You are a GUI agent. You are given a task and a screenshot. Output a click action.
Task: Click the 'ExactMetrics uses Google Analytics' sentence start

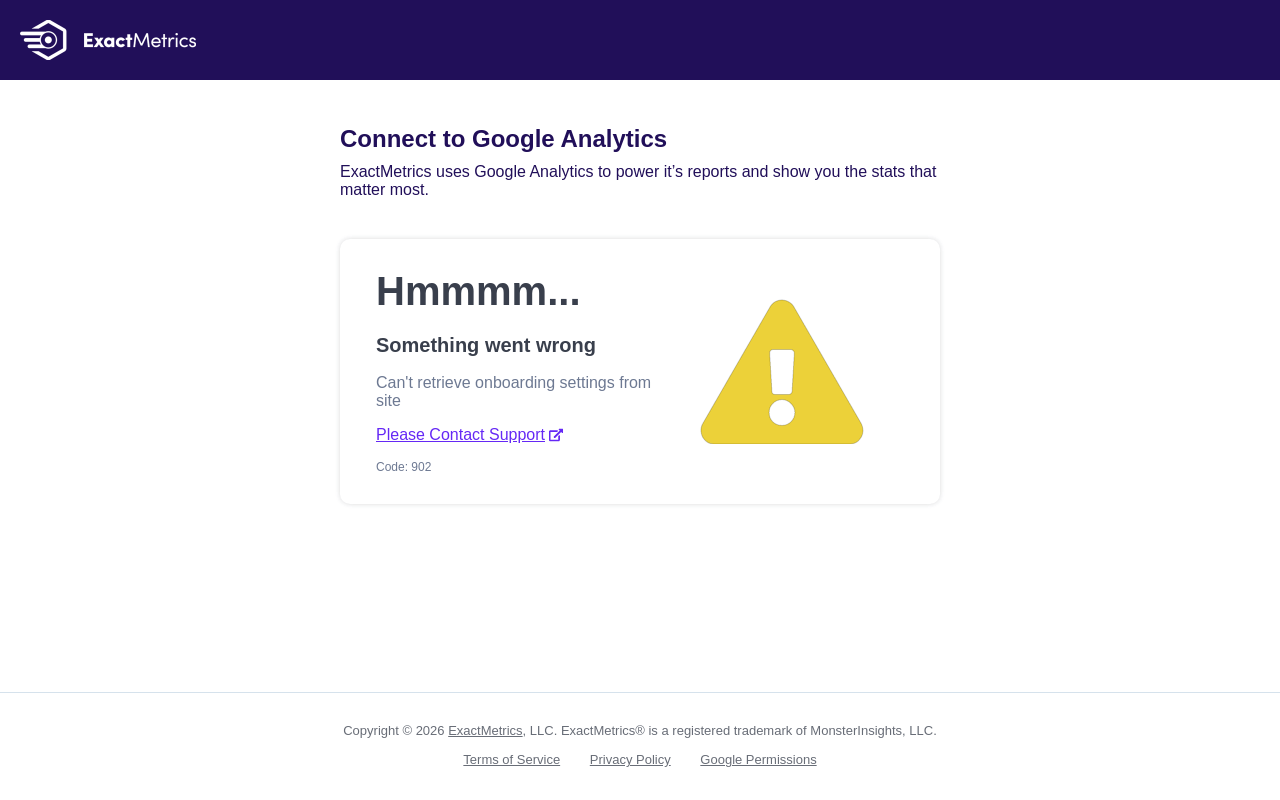tap(467, 172)
